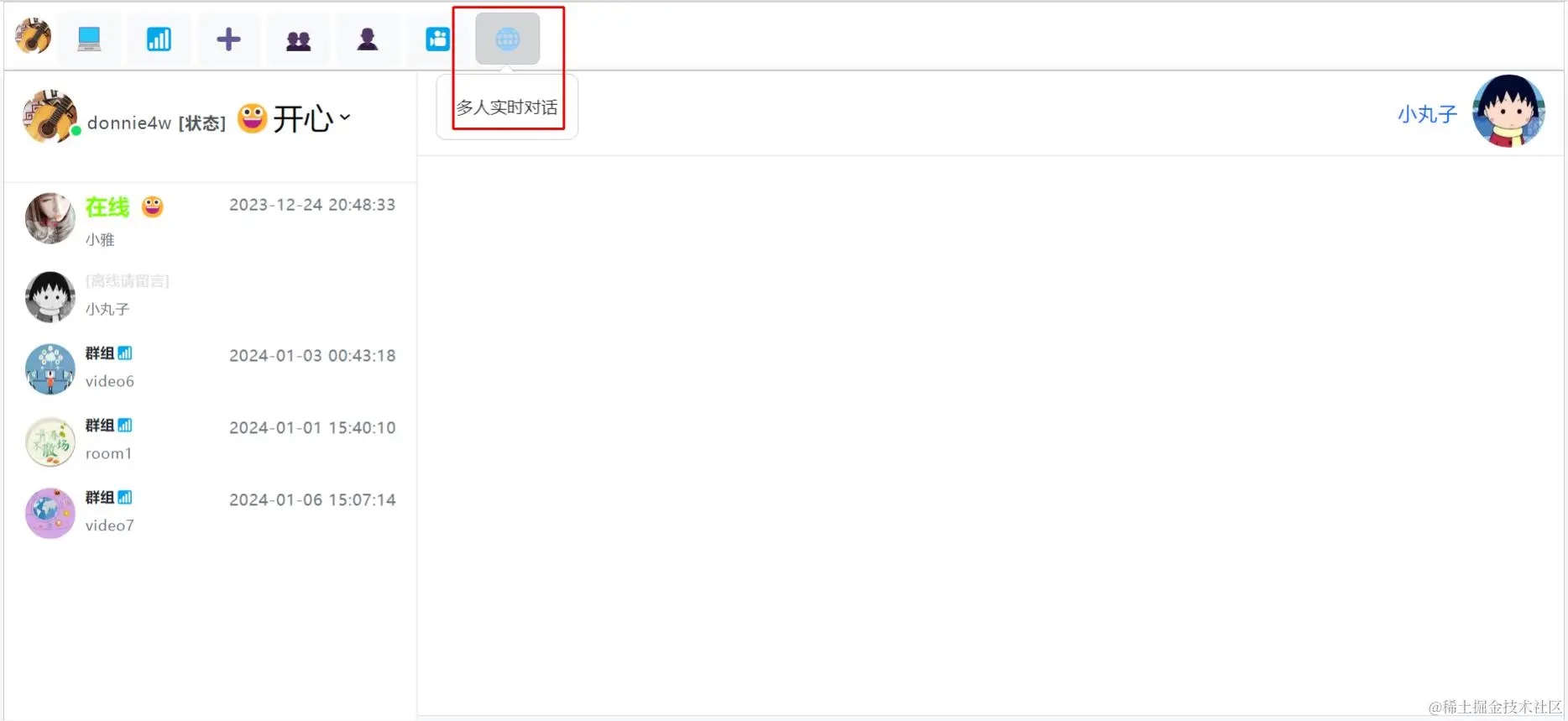
Task: Click the blue video camera icon
Action: 437,39
